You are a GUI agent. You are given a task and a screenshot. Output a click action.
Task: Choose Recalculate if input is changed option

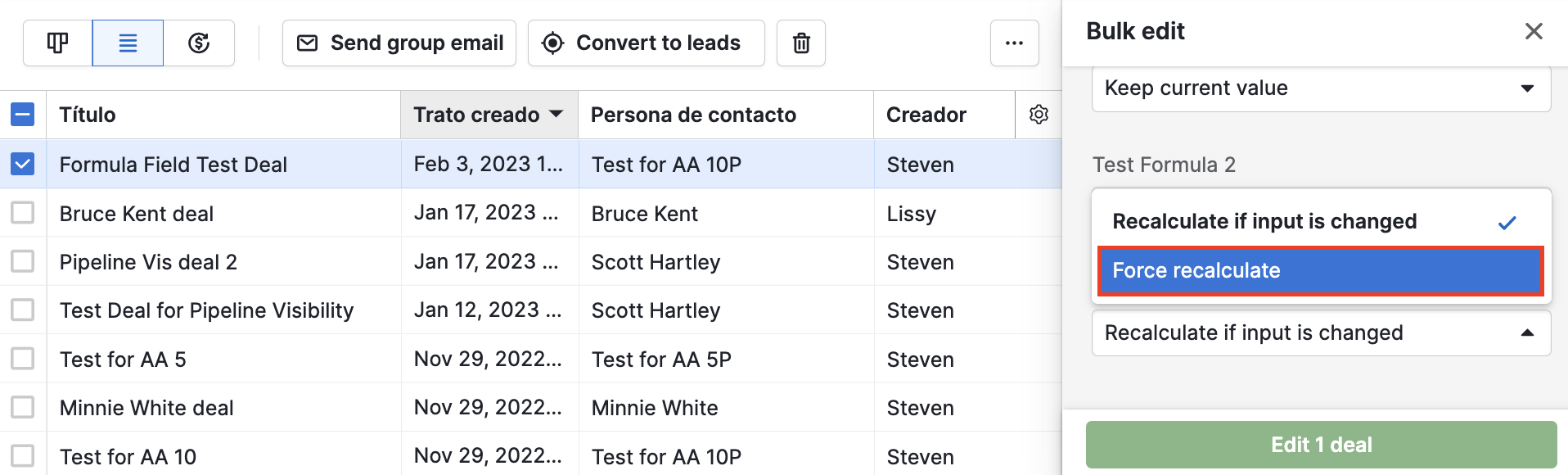point(1264,220)
